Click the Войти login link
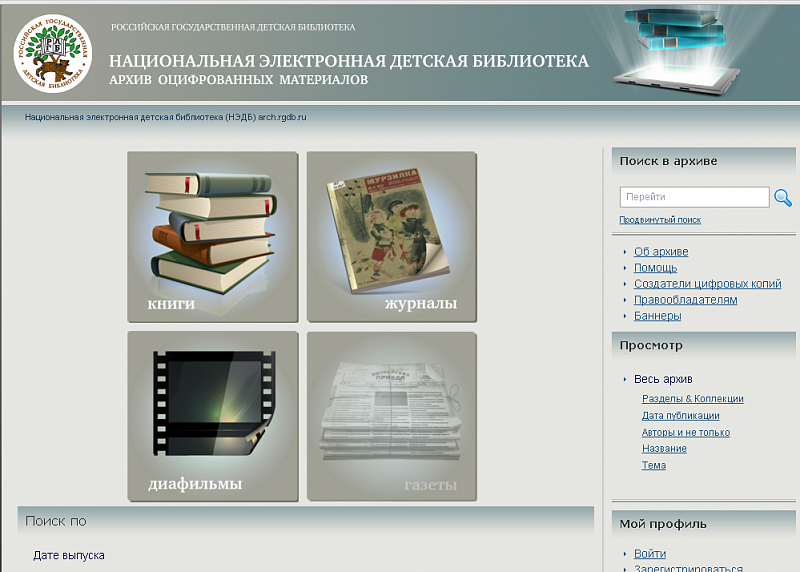This screenshot has width=800, height=572. pos(649,554)
